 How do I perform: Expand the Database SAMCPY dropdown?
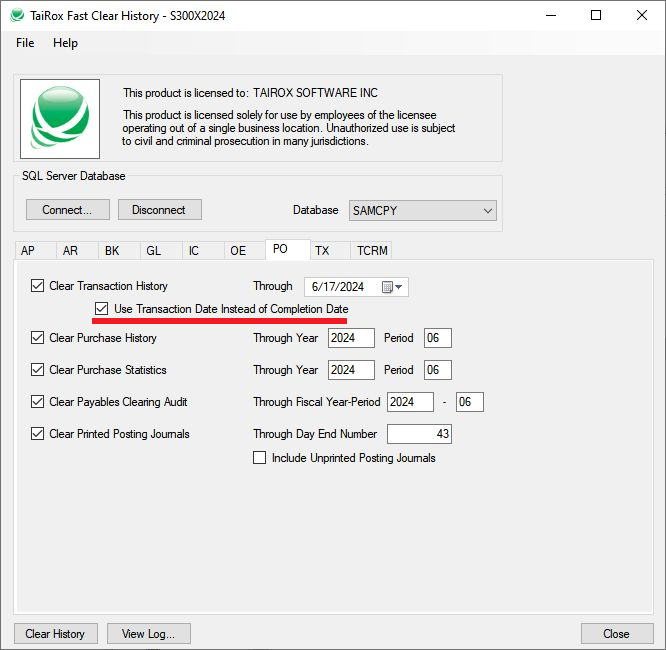click(423, 210)
